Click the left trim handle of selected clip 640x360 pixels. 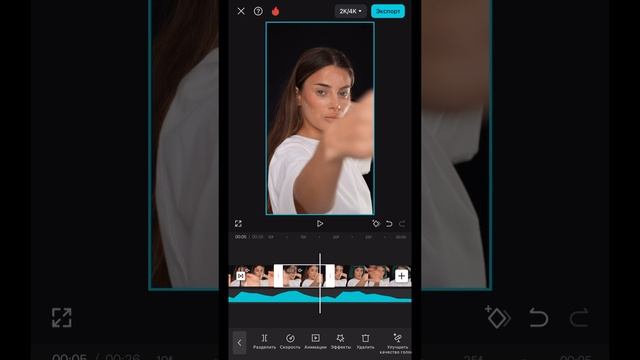(278, 276)
